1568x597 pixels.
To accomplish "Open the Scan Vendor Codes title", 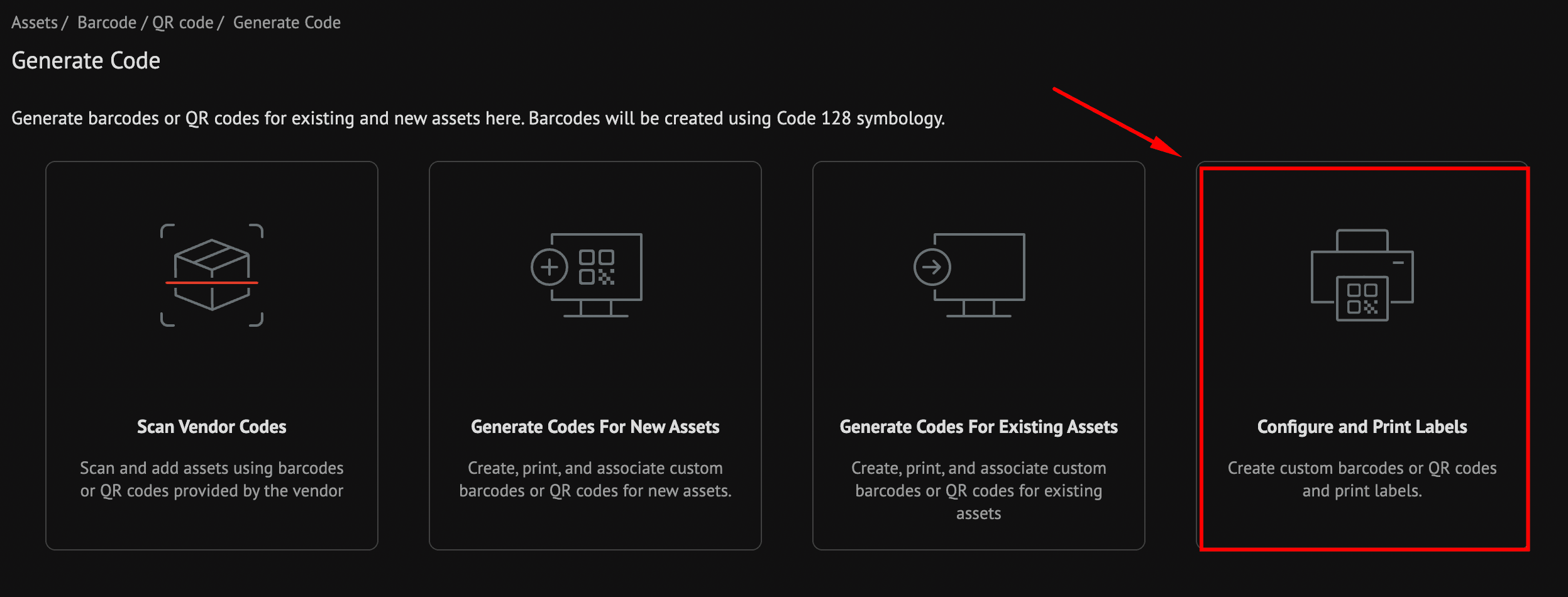I will click(x=212, y=427).
